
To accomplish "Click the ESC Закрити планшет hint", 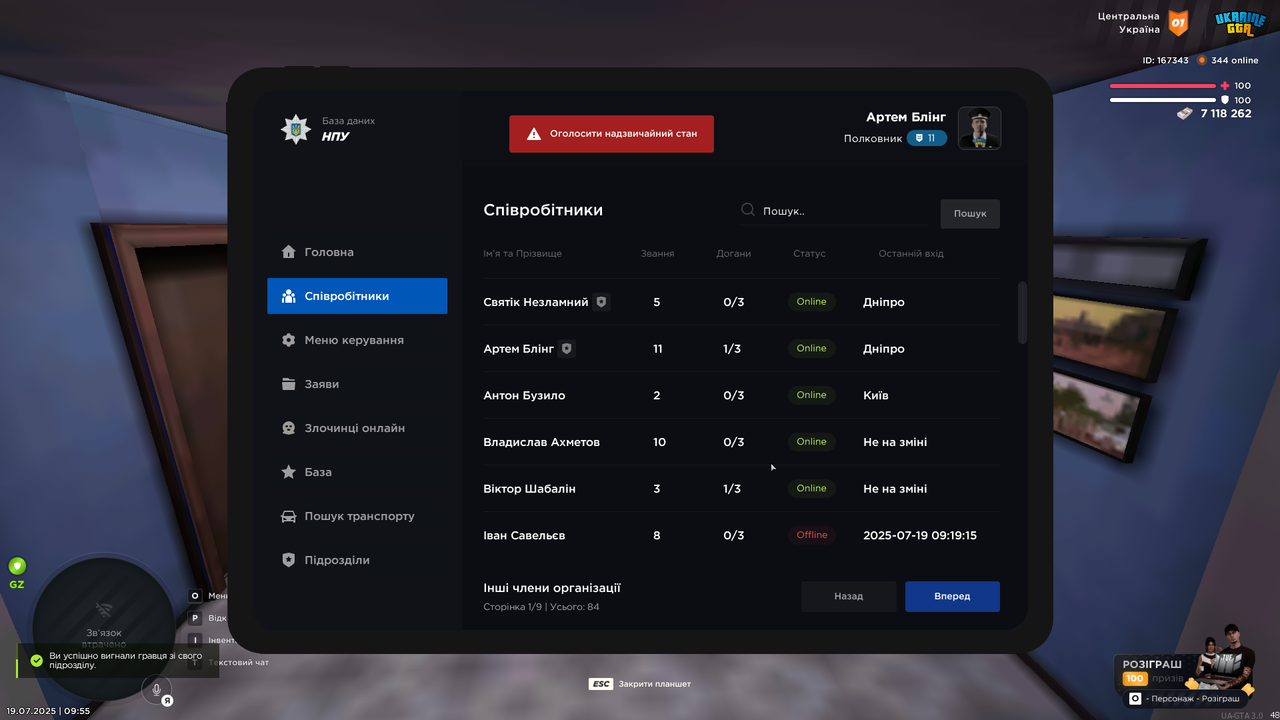I will 640,684.
